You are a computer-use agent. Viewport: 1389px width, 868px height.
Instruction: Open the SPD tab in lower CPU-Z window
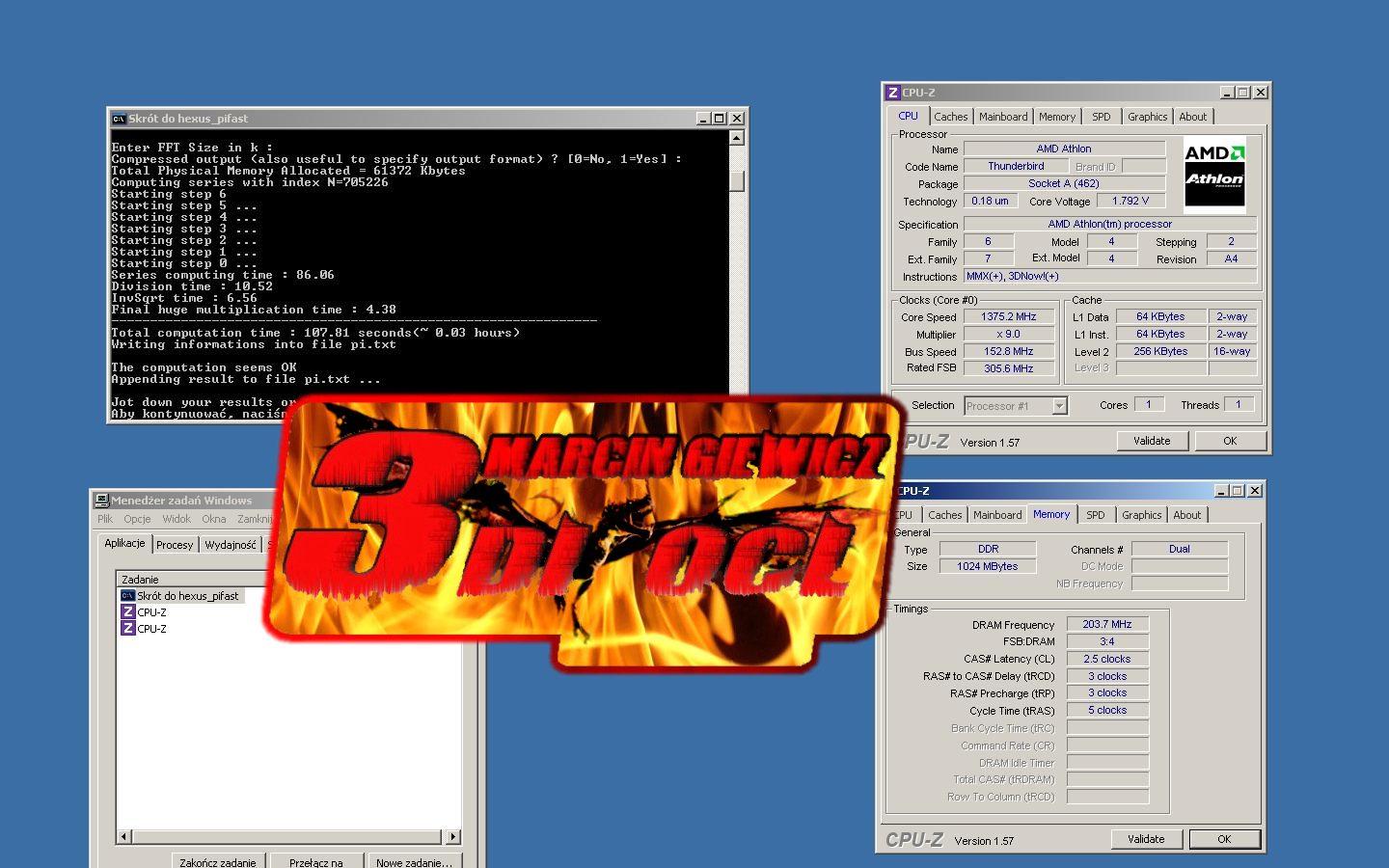tap(1096, 515)
